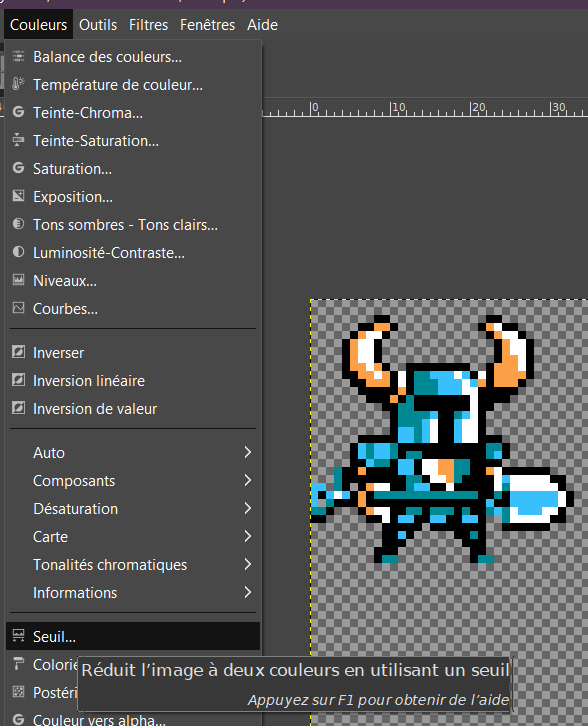This screenshot has height=726, width=588.
Task: Expand the Carte submenu arrow
Action: pyautogui.click(x=248, y=536)
